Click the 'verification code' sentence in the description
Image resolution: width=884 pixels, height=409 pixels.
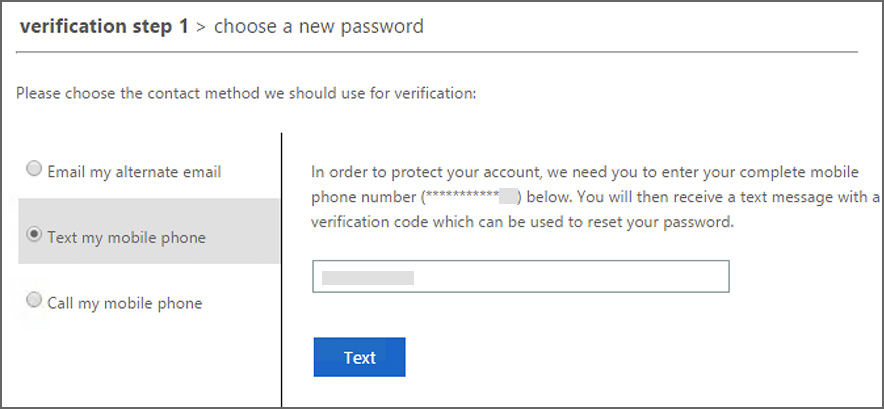pos(522,222)
